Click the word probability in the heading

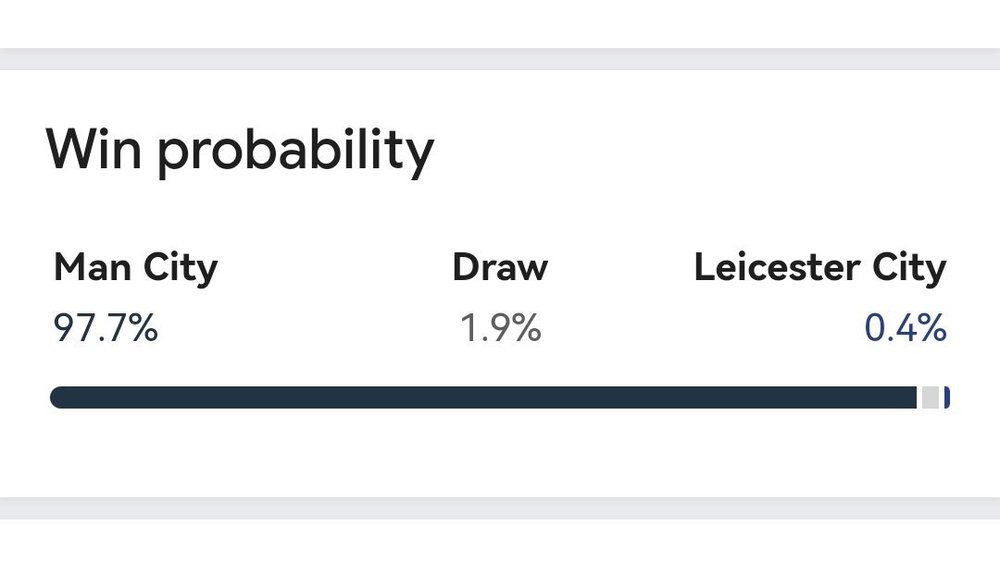click(296, 152)
